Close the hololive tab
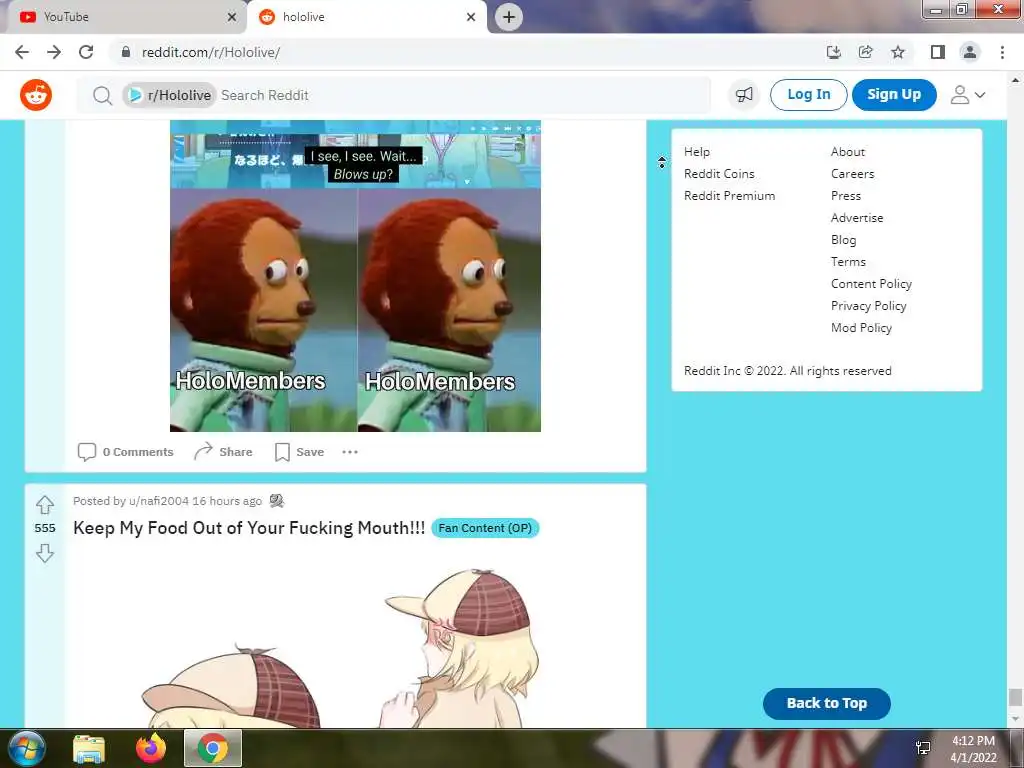The width and height of the screenshot is (1024, 768). click(x=471, y=17)
